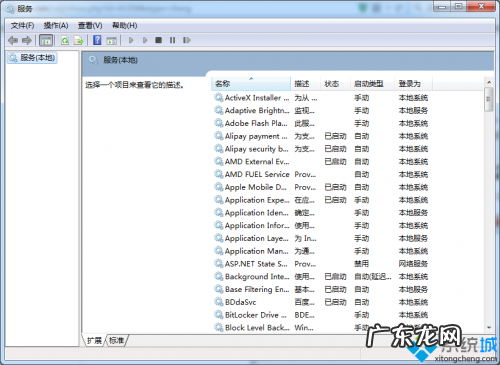This screenshot has width=500, height=365.
Task: Open the 查看(V) menu
Action: (90, 25)
